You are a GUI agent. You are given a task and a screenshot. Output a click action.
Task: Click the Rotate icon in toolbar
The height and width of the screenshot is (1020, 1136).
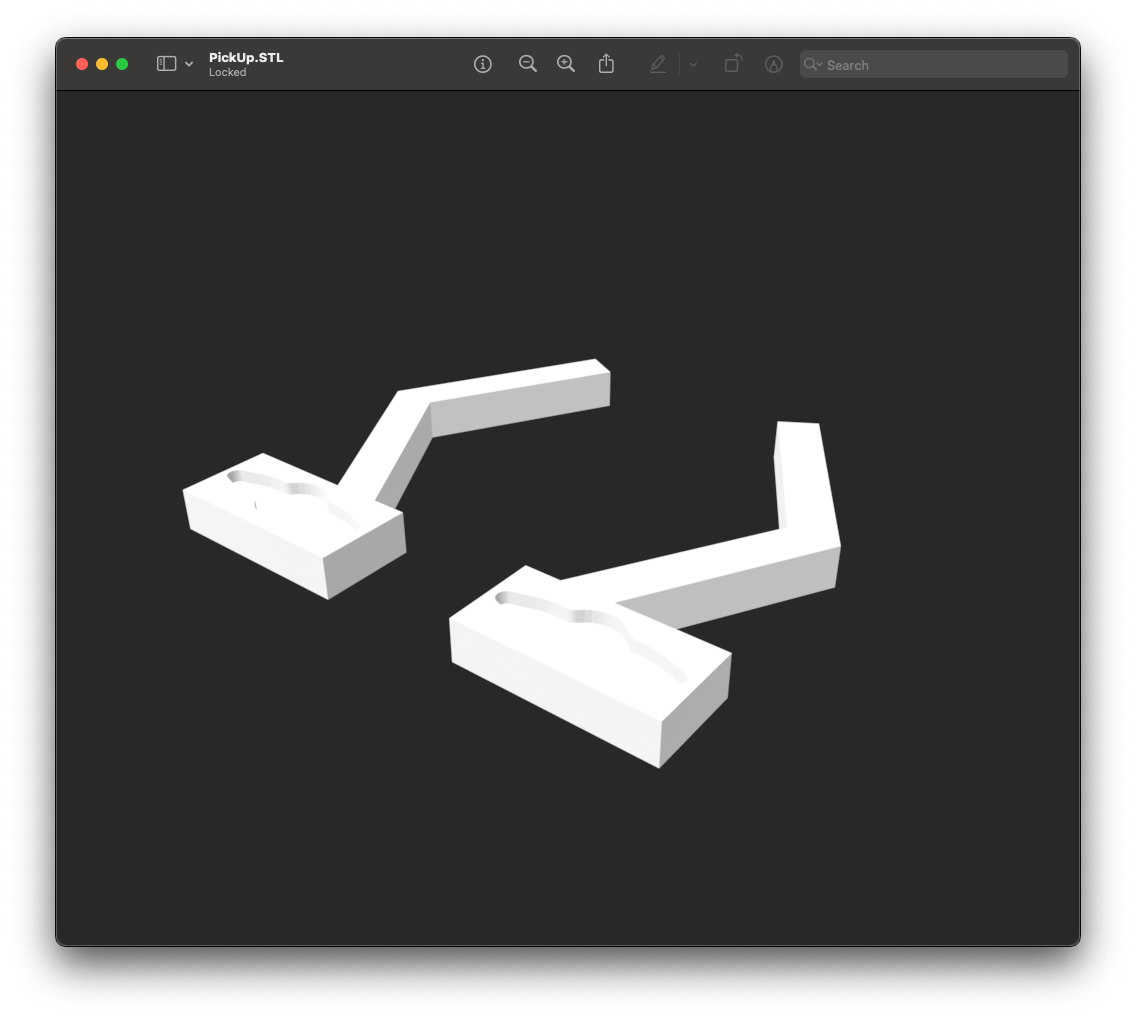point(733,64)
